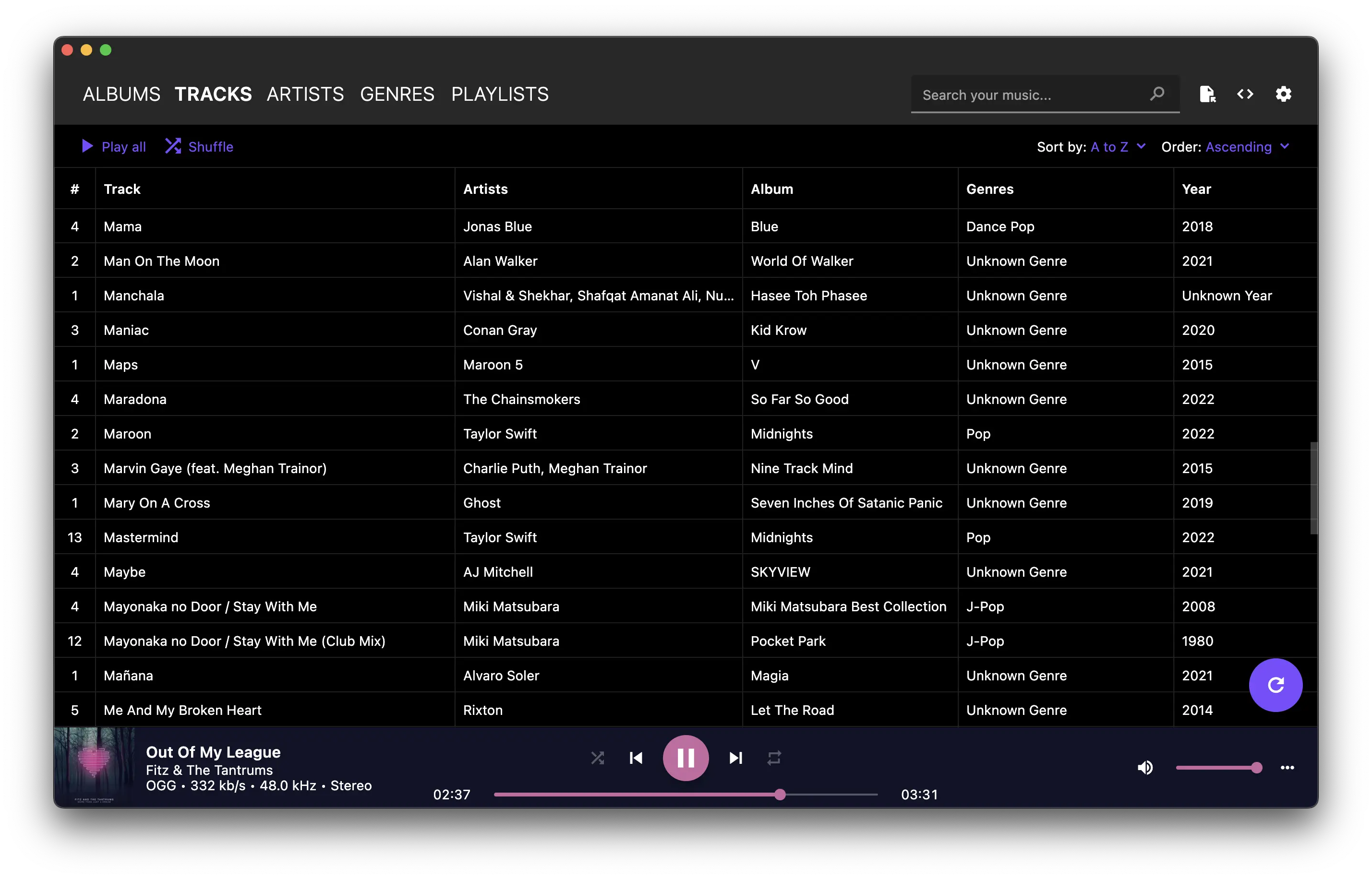Open the PLAYLISTS tab
Image resolution: width=1372 pixels, height=879 pixels.
coord(500,94)
